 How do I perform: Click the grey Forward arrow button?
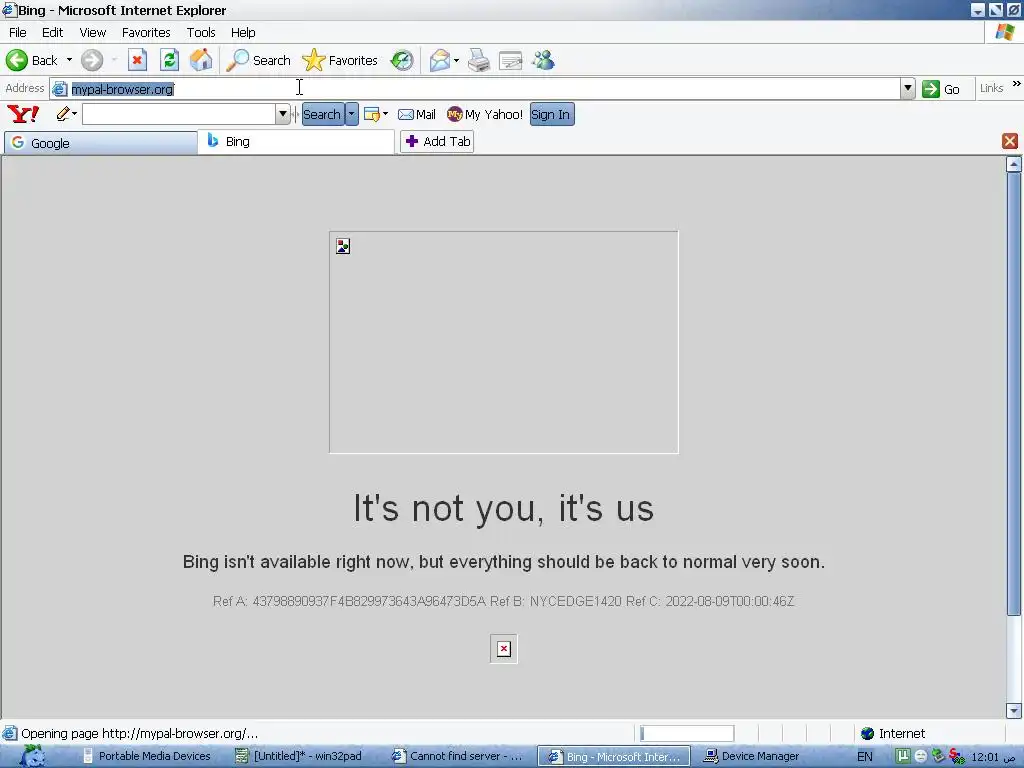[x=91, y=60]
